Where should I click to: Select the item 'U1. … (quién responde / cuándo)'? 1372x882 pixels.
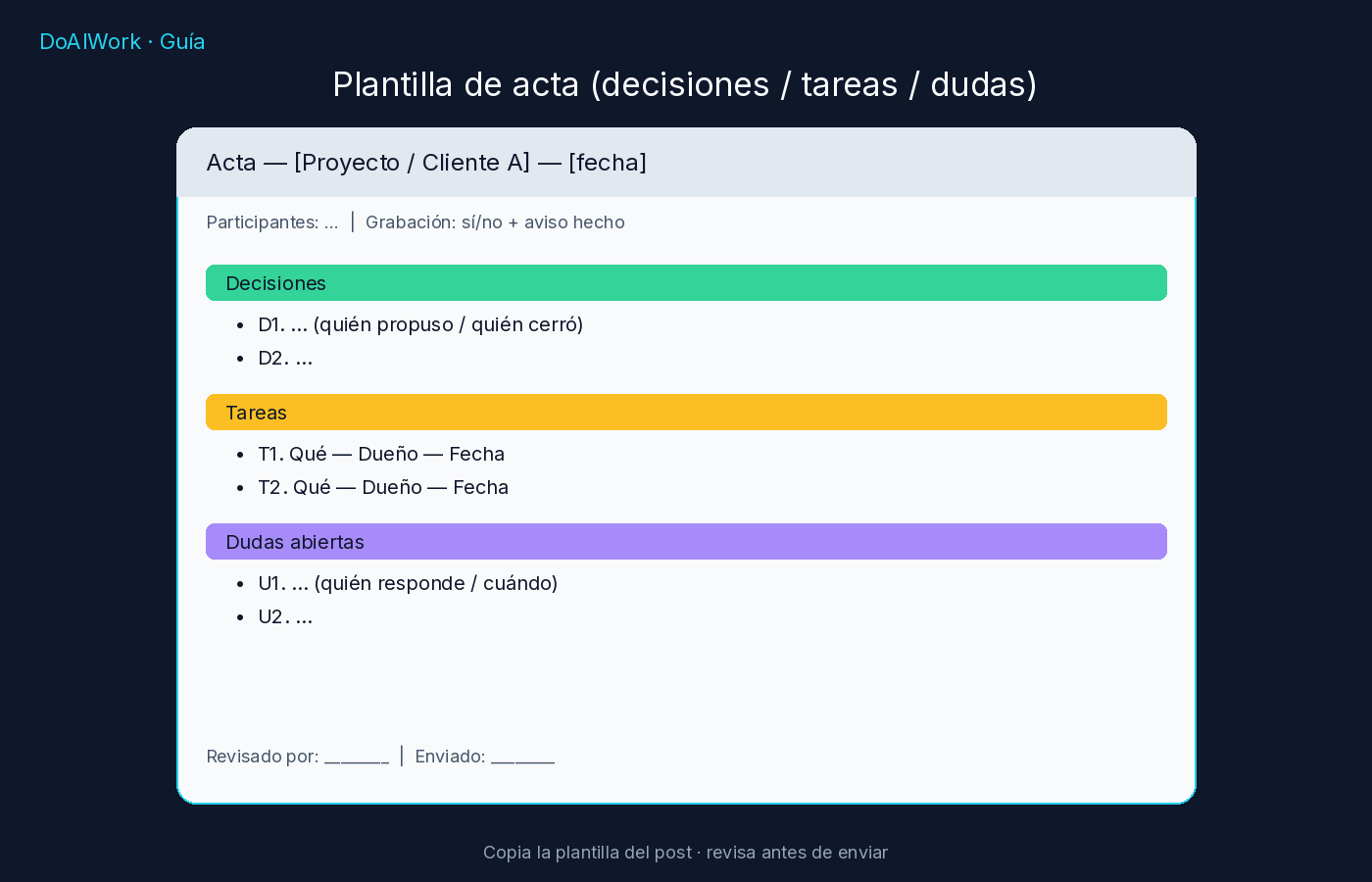408,583
